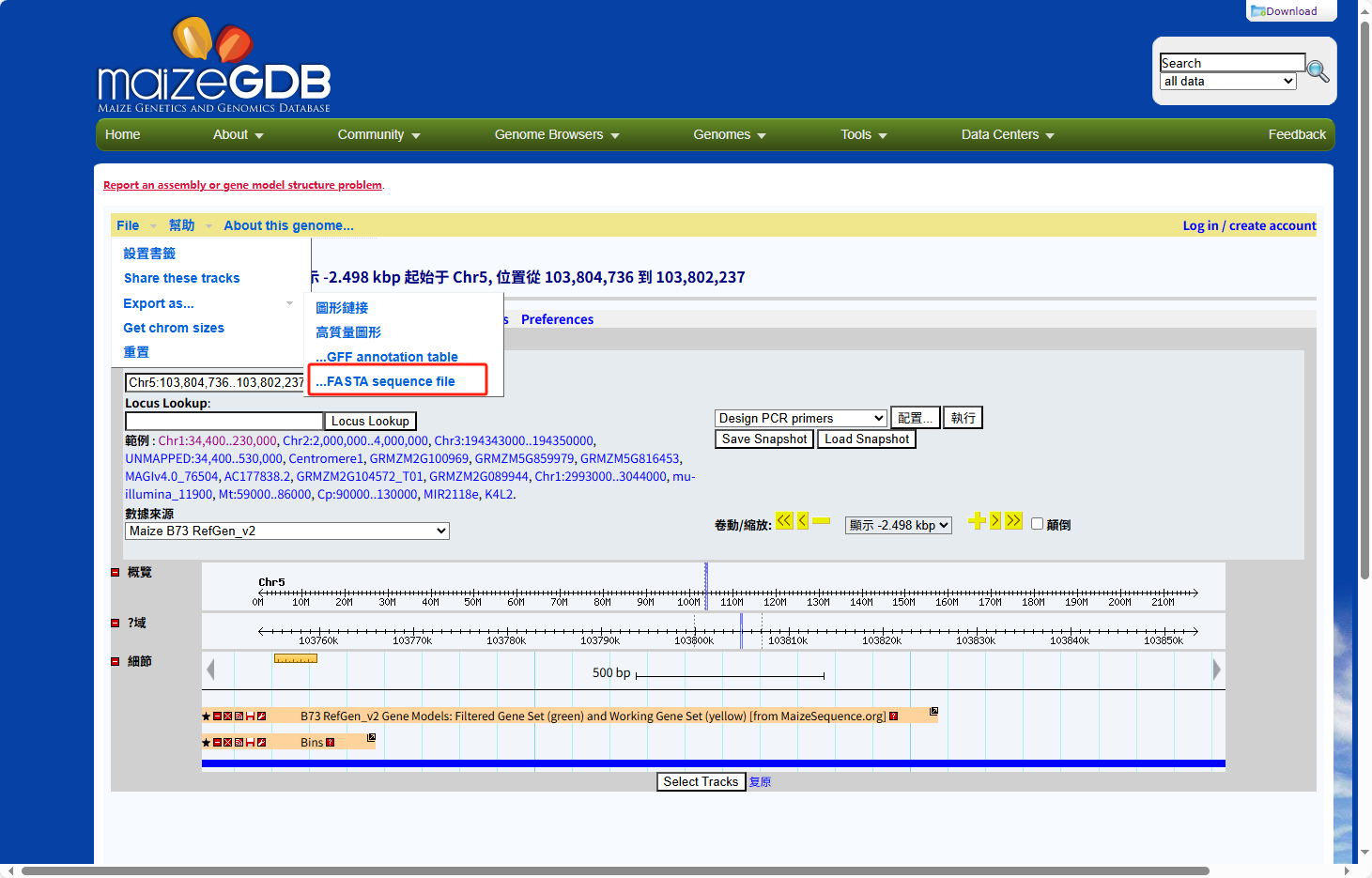
Task: Expand the Community navigation menu
Action: click(379, 135)
